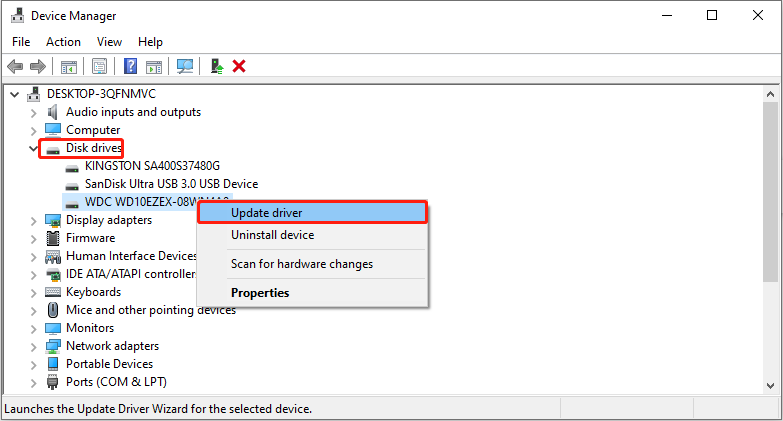This screenshot has height=421, width=783.
Task: Click the red X Uninstall device icon
Action: 239,66
